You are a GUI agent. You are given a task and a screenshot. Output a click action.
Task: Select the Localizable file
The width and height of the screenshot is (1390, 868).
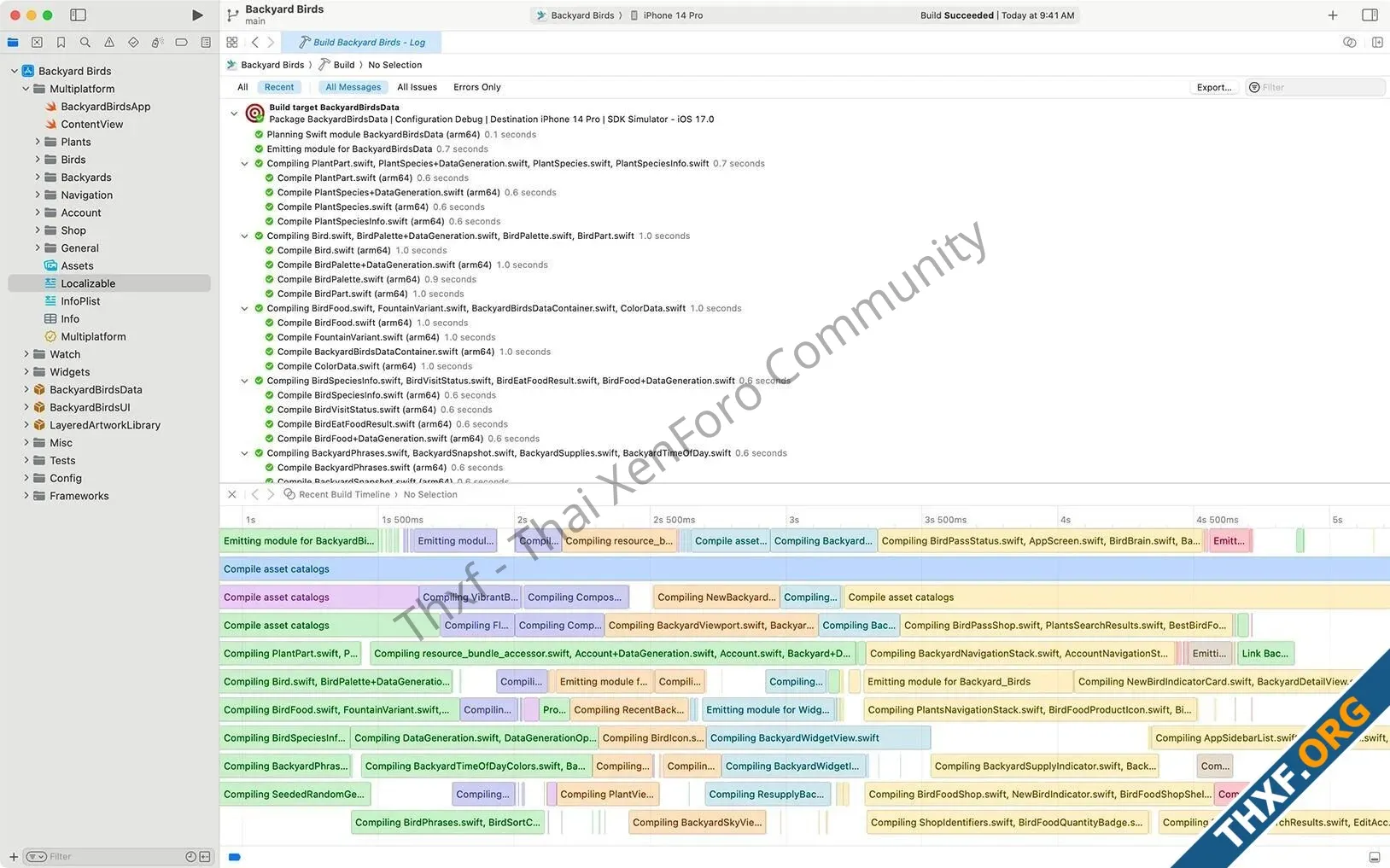point(109,283)
